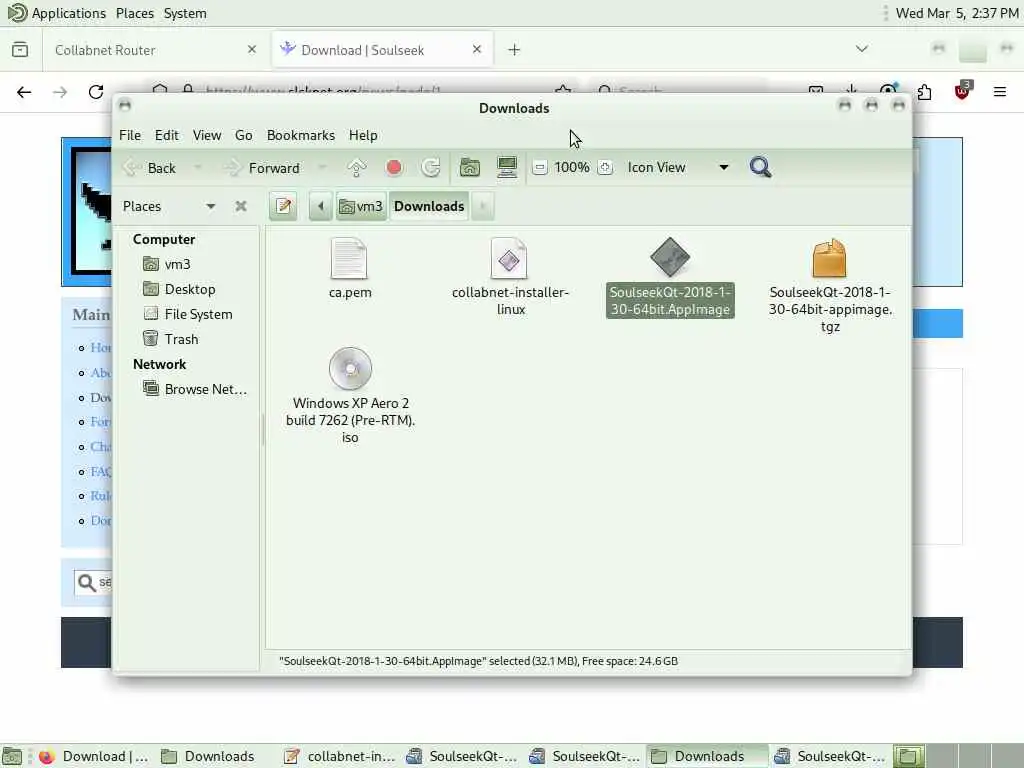Screen dimensions: 1024x768
Task: Open the Help menu
Action: point(363,135)
